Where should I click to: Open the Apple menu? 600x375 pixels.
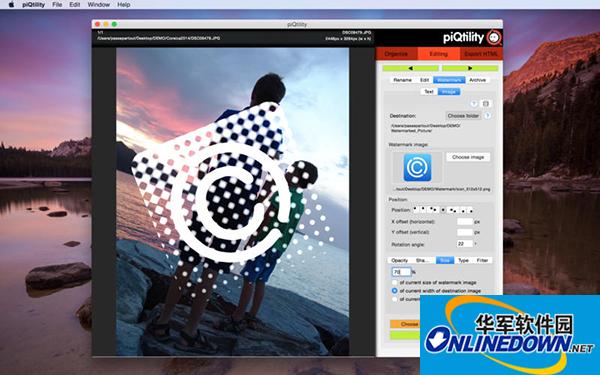[x=11, y=5]
